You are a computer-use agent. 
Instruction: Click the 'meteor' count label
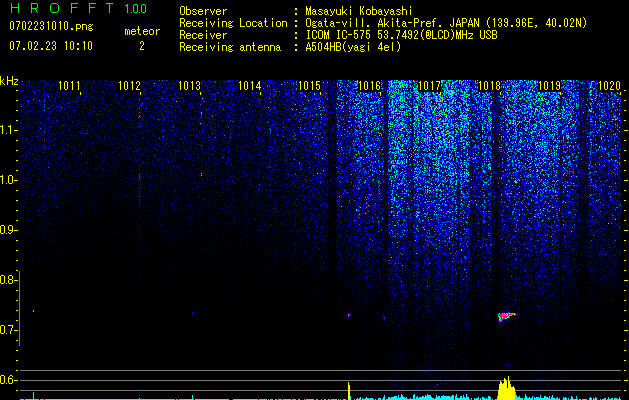pos(142,31)
